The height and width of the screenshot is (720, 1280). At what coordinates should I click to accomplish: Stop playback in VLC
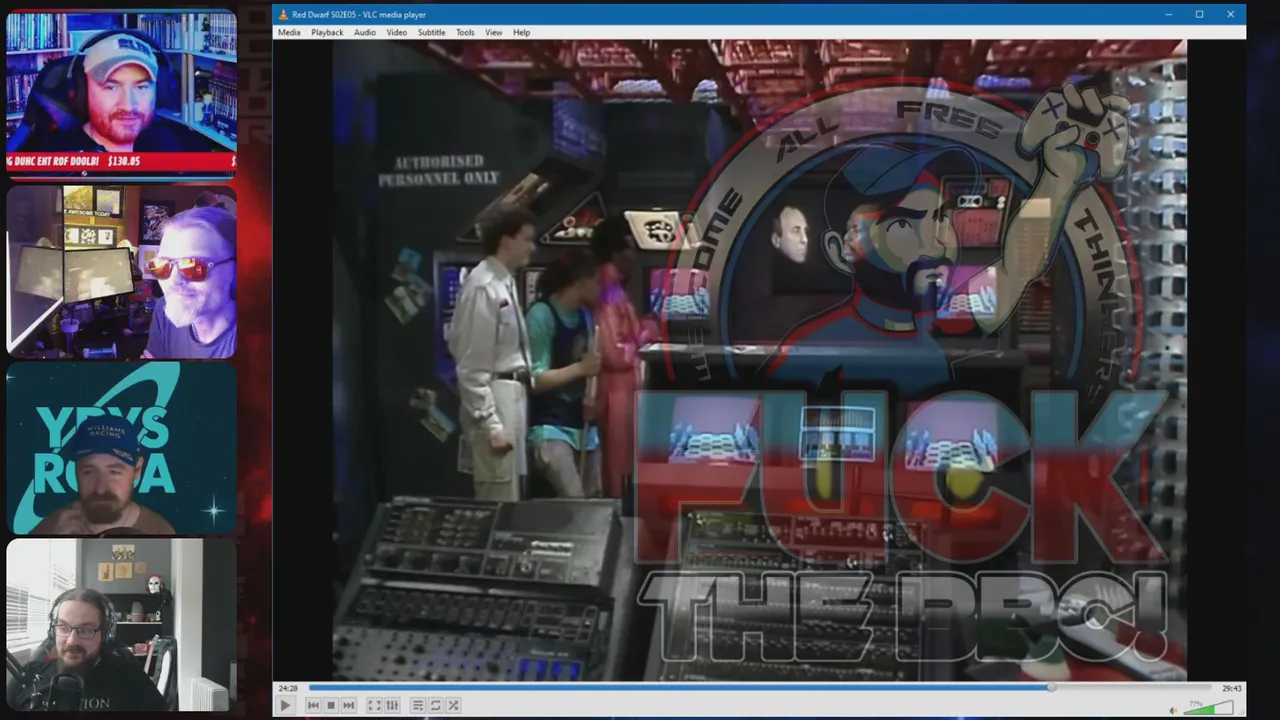331,705
